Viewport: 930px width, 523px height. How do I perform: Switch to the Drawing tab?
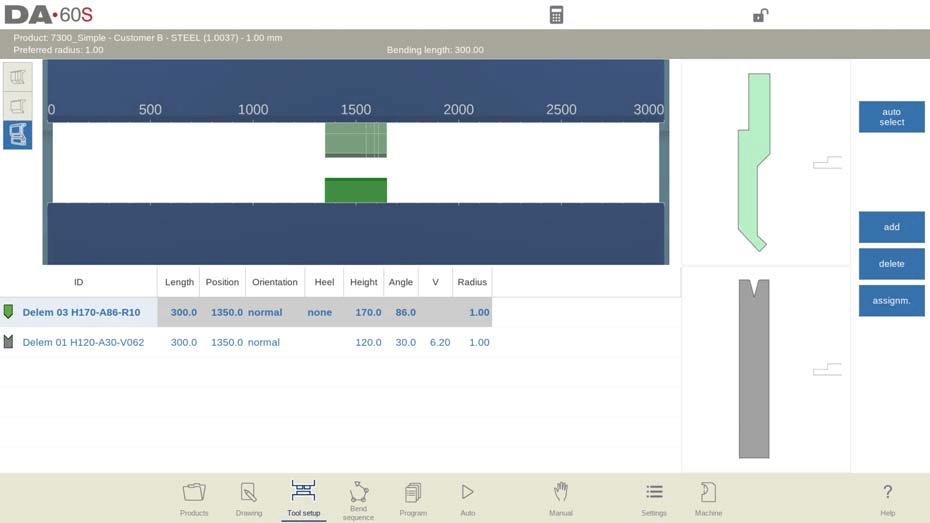249,498
